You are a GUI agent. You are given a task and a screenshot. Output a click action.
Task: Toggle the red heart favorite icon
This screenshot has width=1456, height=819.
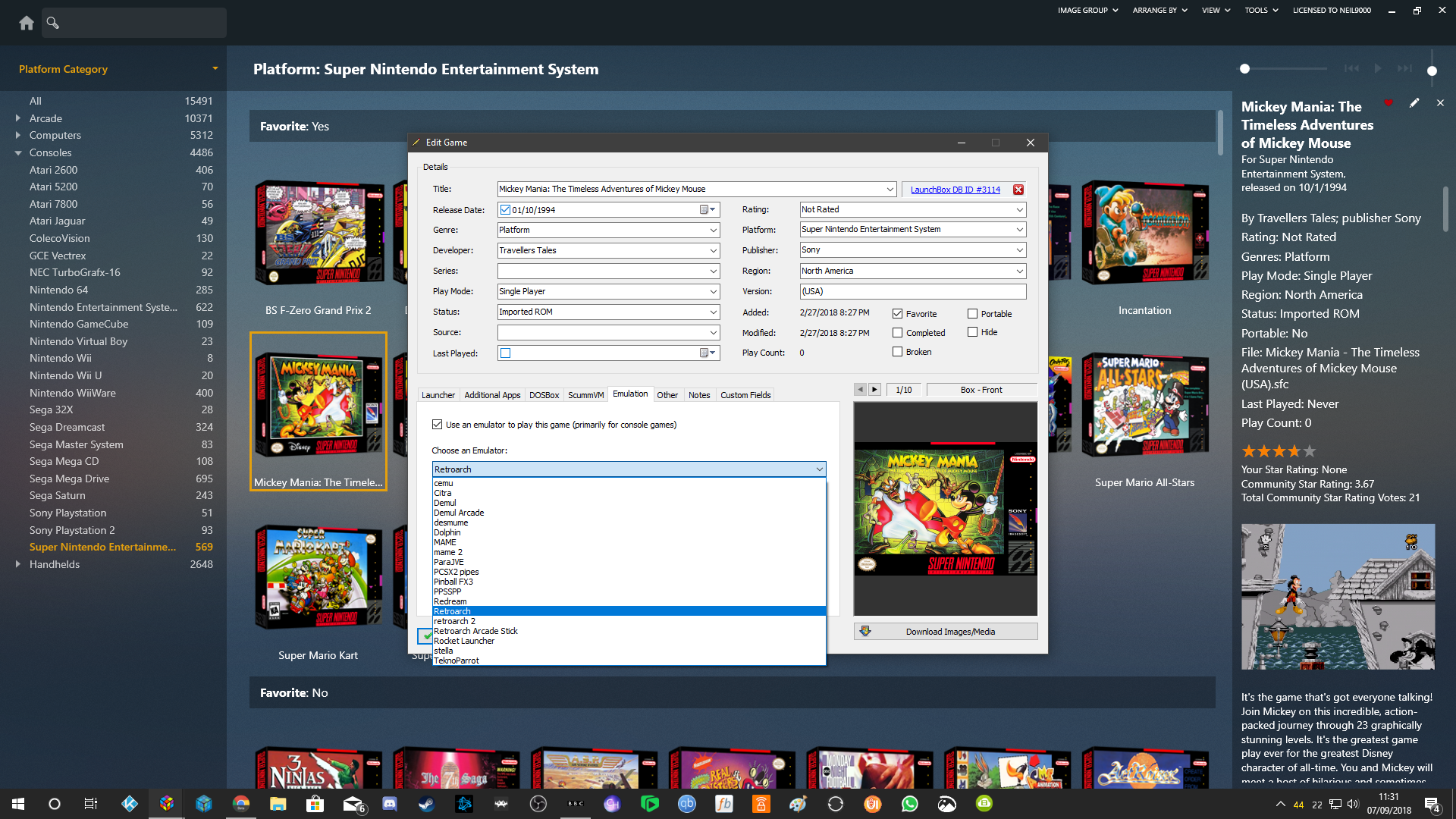1389,102
